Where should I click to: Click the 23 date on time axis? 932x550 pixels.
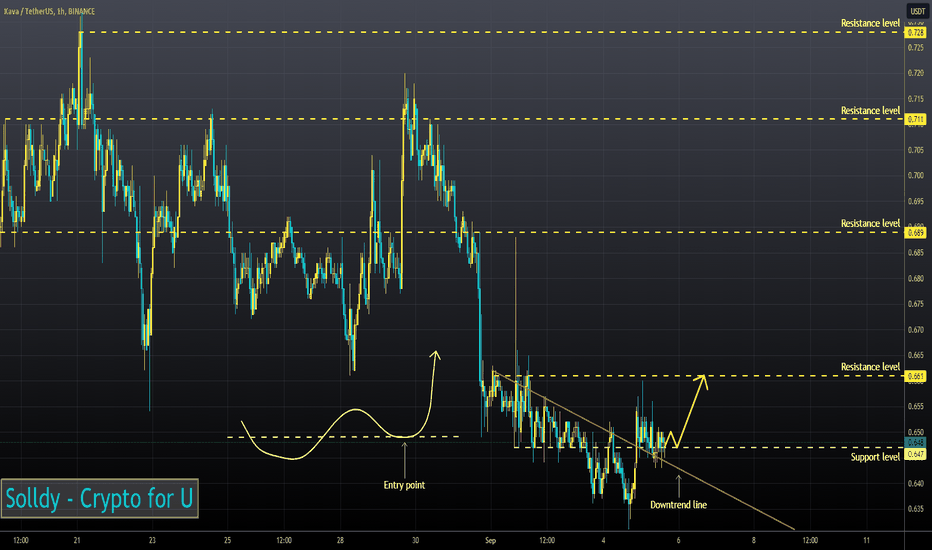(152, 540)
